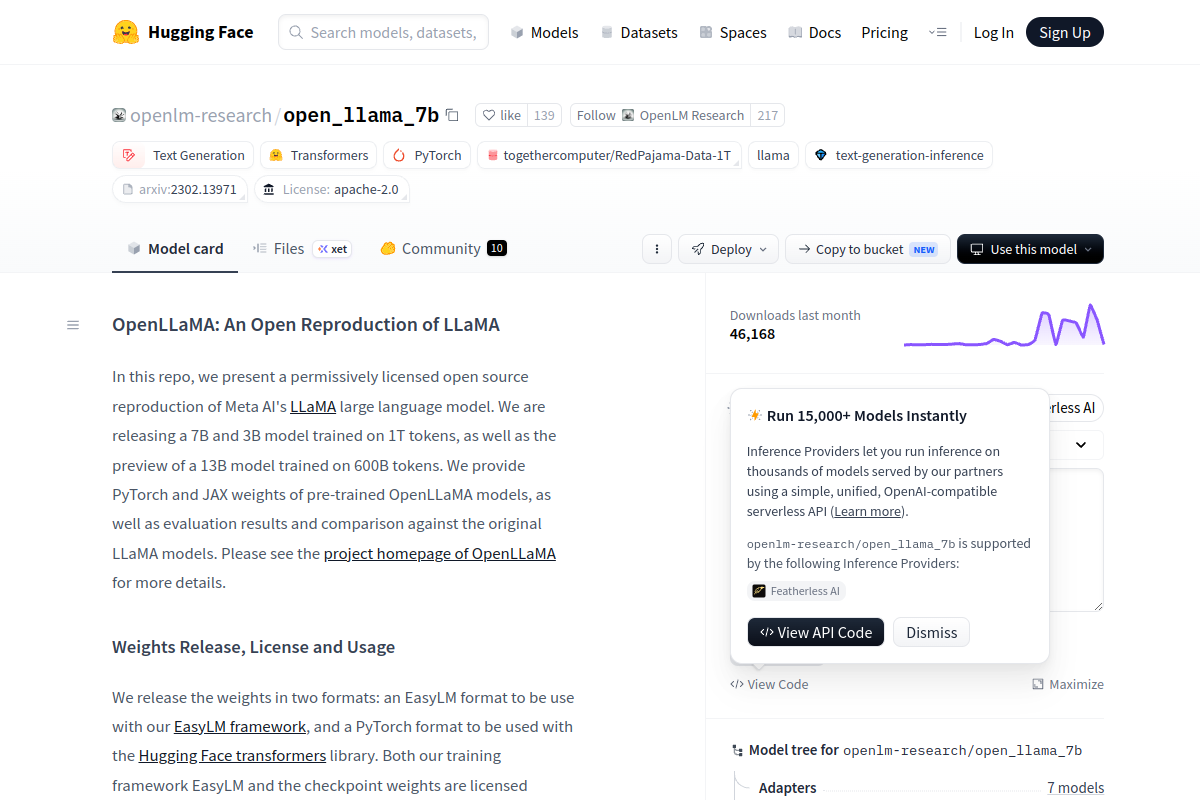
Task: Click the Spaces icon in navbar
Action: [x=706, y=32]
